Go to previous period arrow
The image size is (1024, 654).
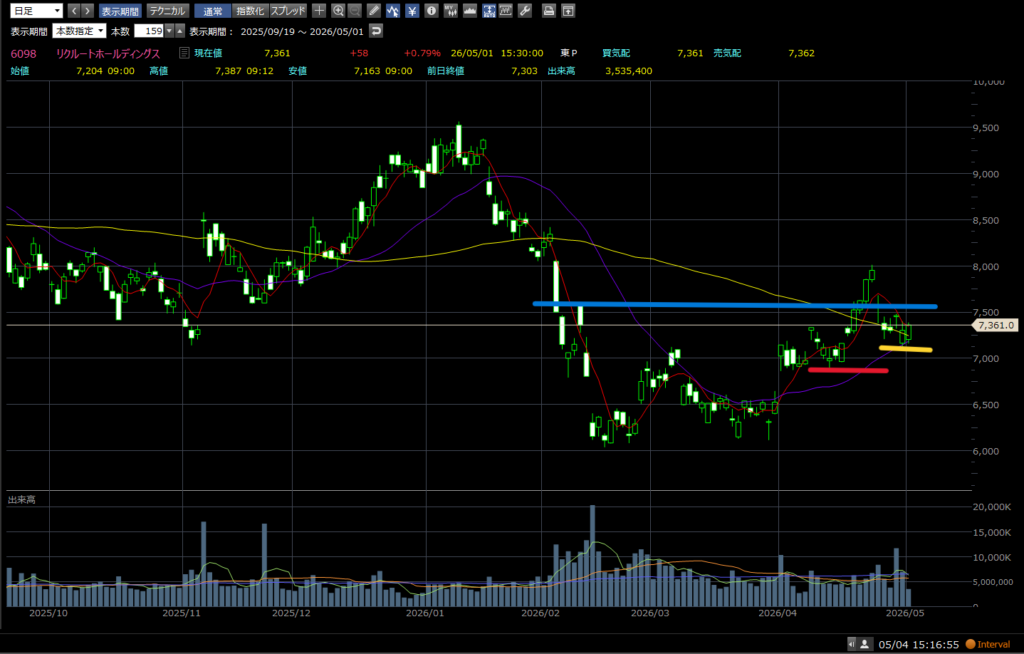point(73,10)
